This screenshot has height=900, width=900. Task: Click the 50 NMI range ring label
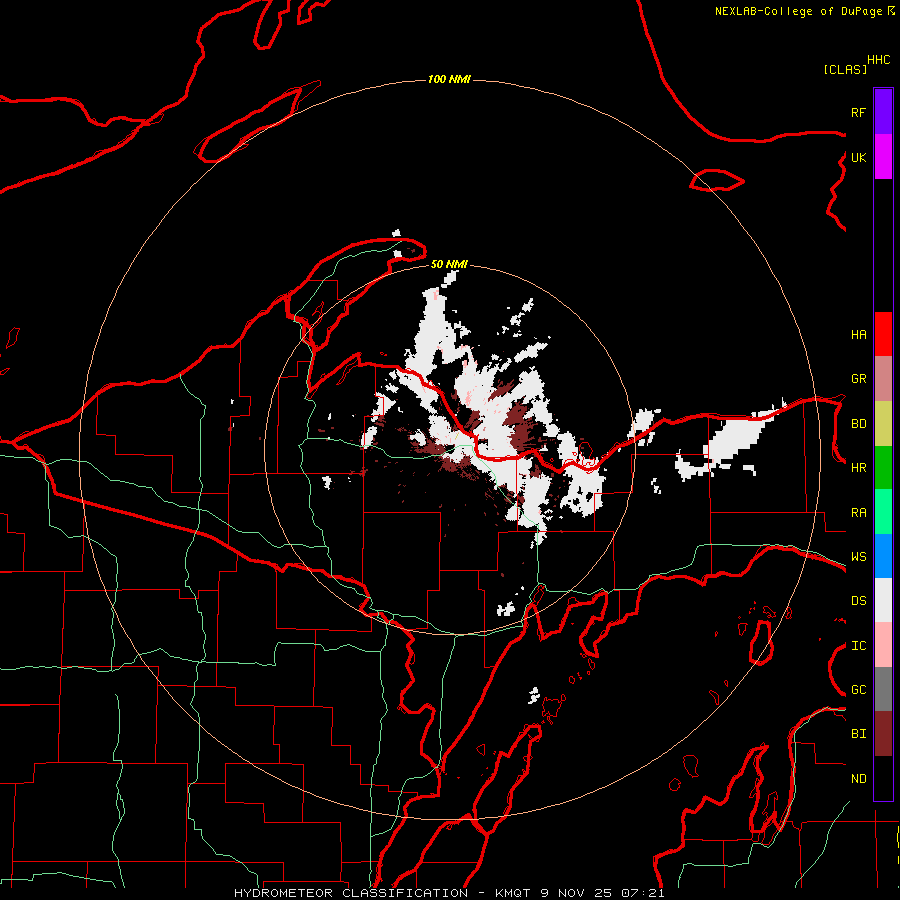[449, 264]
